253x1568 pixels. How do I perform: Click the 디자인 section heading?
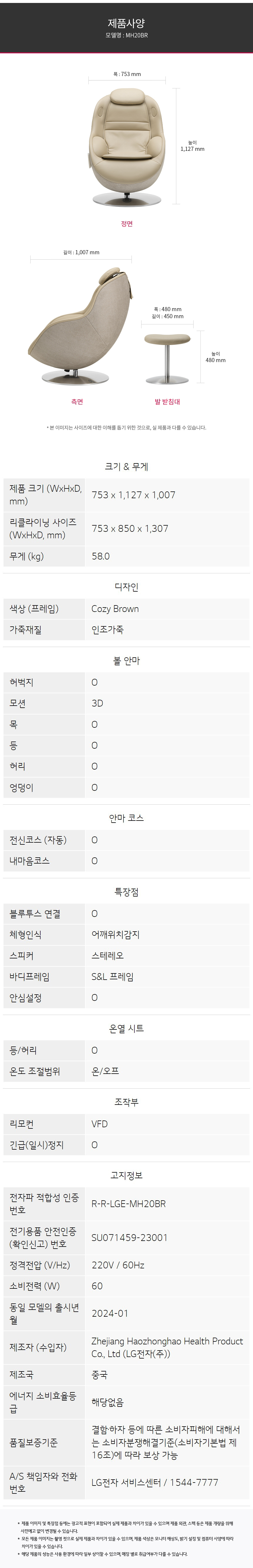pos(126,587)
